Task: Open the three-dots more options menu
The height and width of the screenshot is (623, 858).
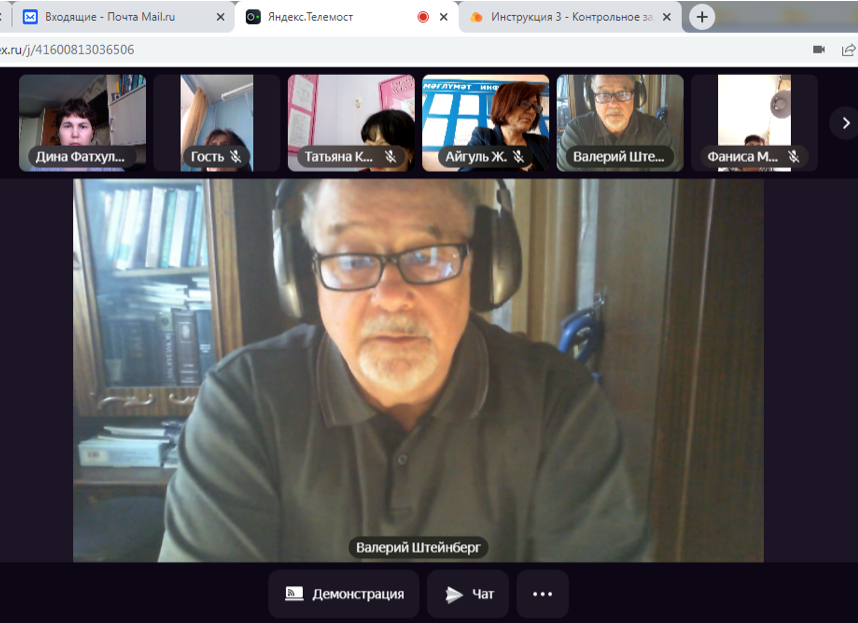Action: point(542,594)
